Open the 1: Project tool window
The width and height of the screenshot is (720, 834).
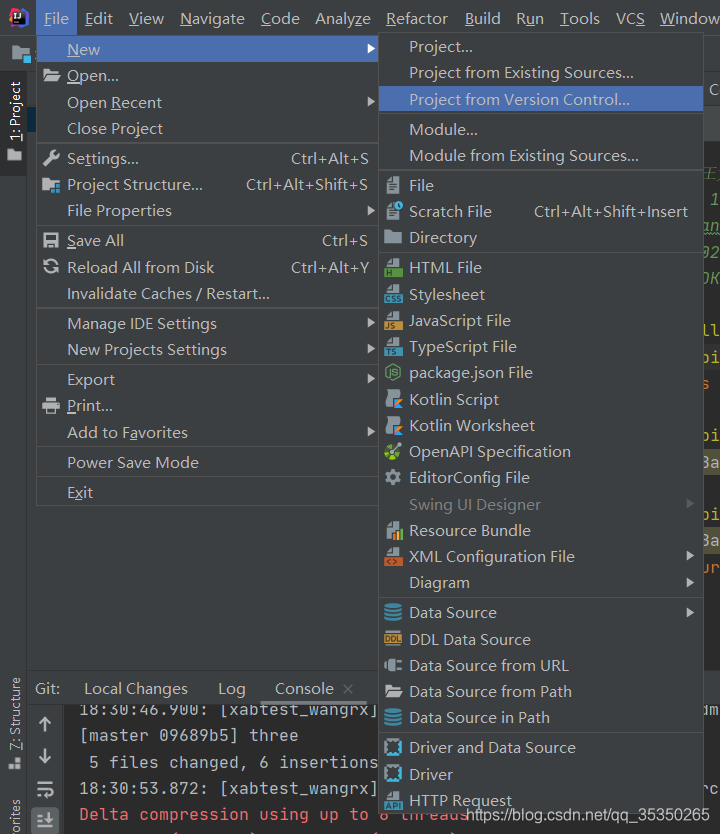tap(14, 121)
